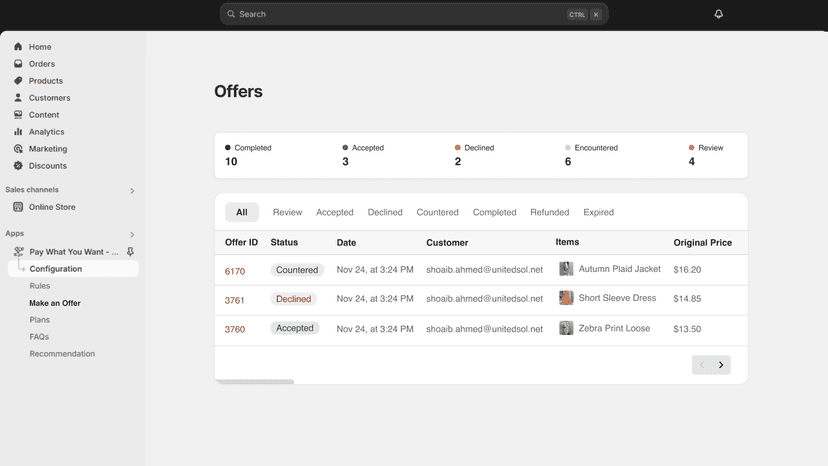Click the Home icon in sidebar
Screen dimensions: 828x466
pos(18,46)
